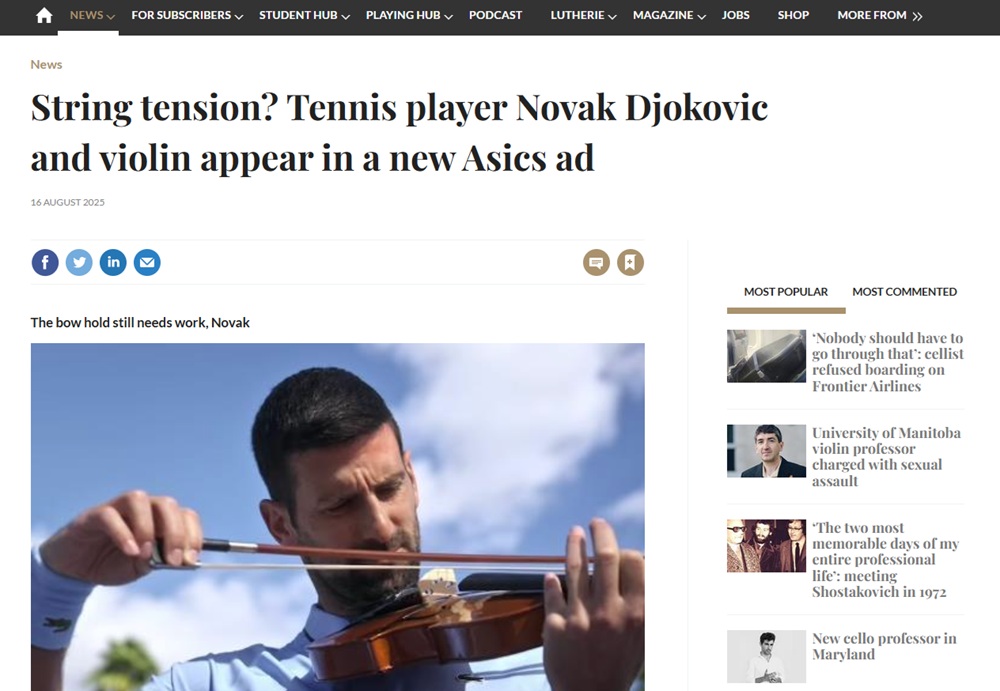Screen dimensions: 1000x691
Task: Share article on Facebook
Action: point(45,262)
